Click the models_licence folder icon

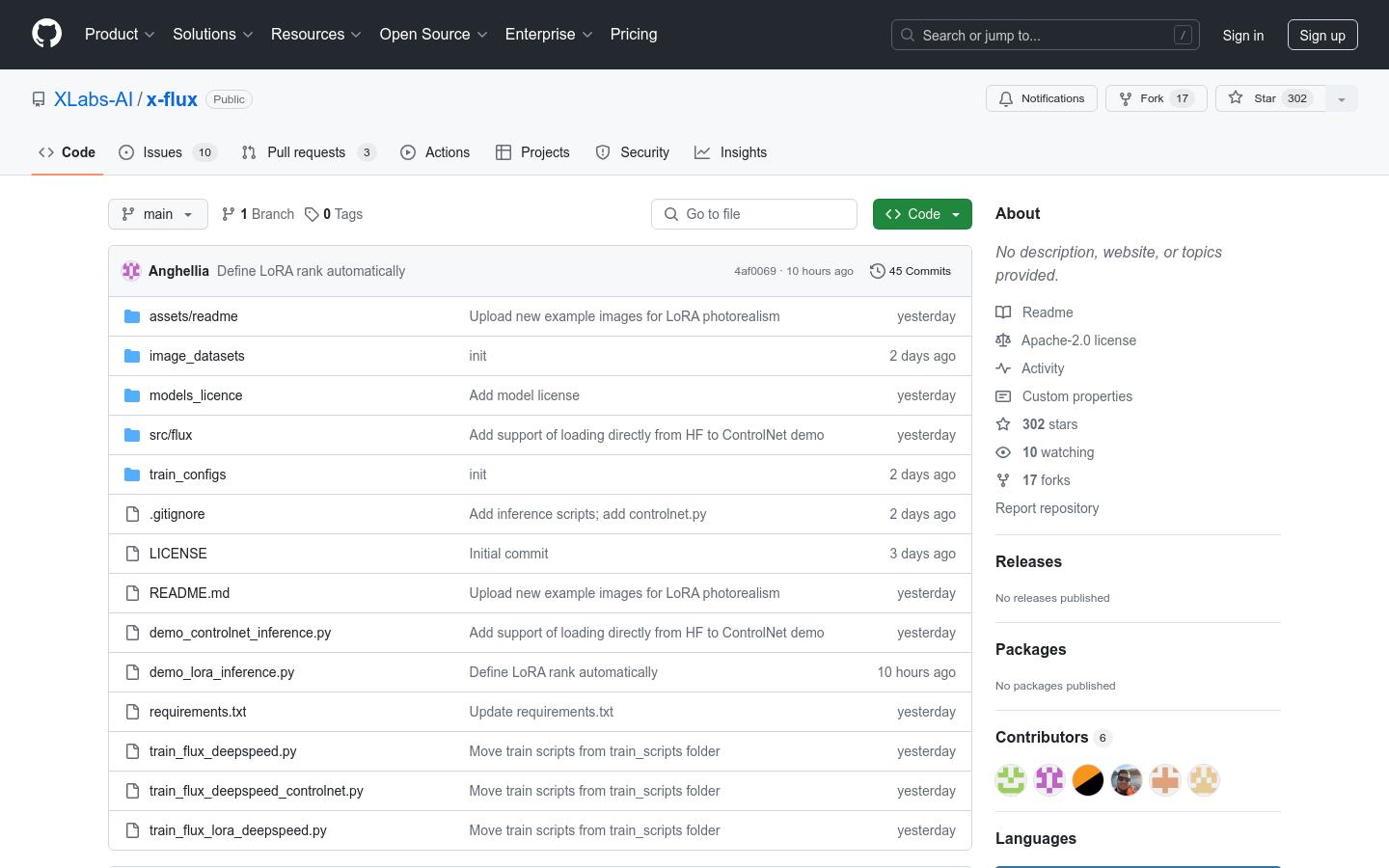(132, 395)
